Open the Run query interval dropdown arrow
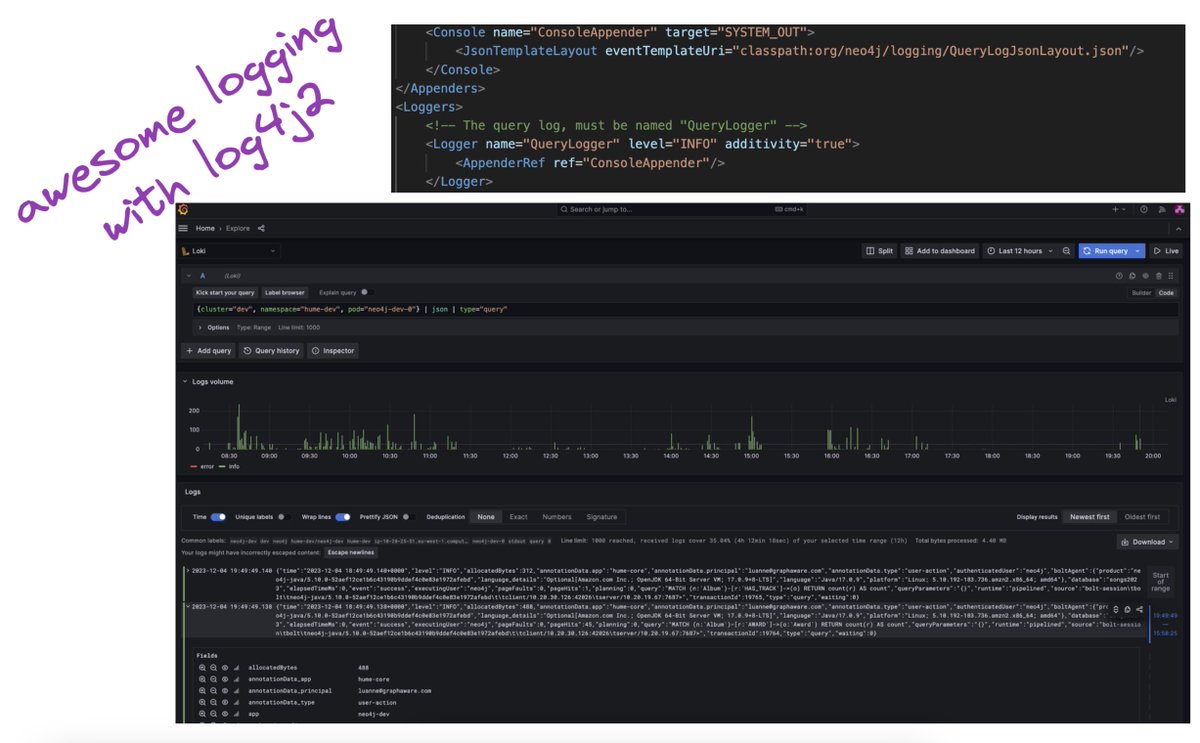The width and height of the screenshot is (1200, 743). tap(1139, 251)
